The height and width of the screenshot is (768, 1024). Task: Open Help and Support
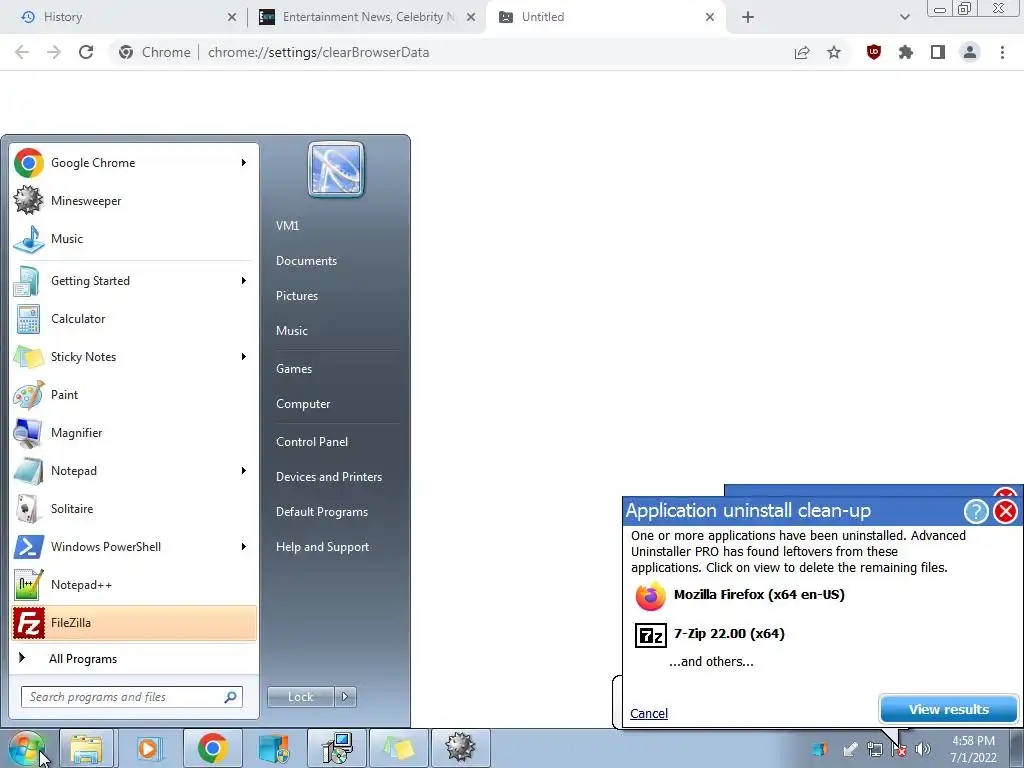pos(322,547)
